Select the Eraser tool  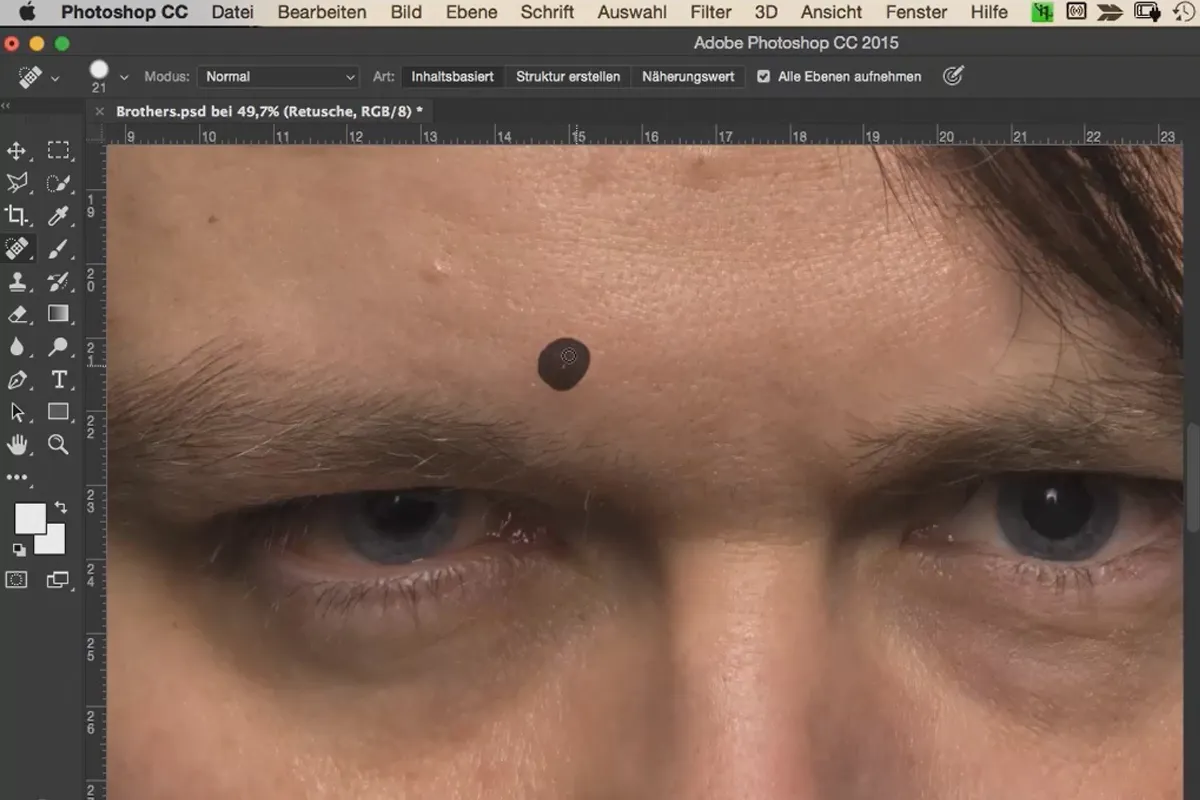click(x=17, y=314)
